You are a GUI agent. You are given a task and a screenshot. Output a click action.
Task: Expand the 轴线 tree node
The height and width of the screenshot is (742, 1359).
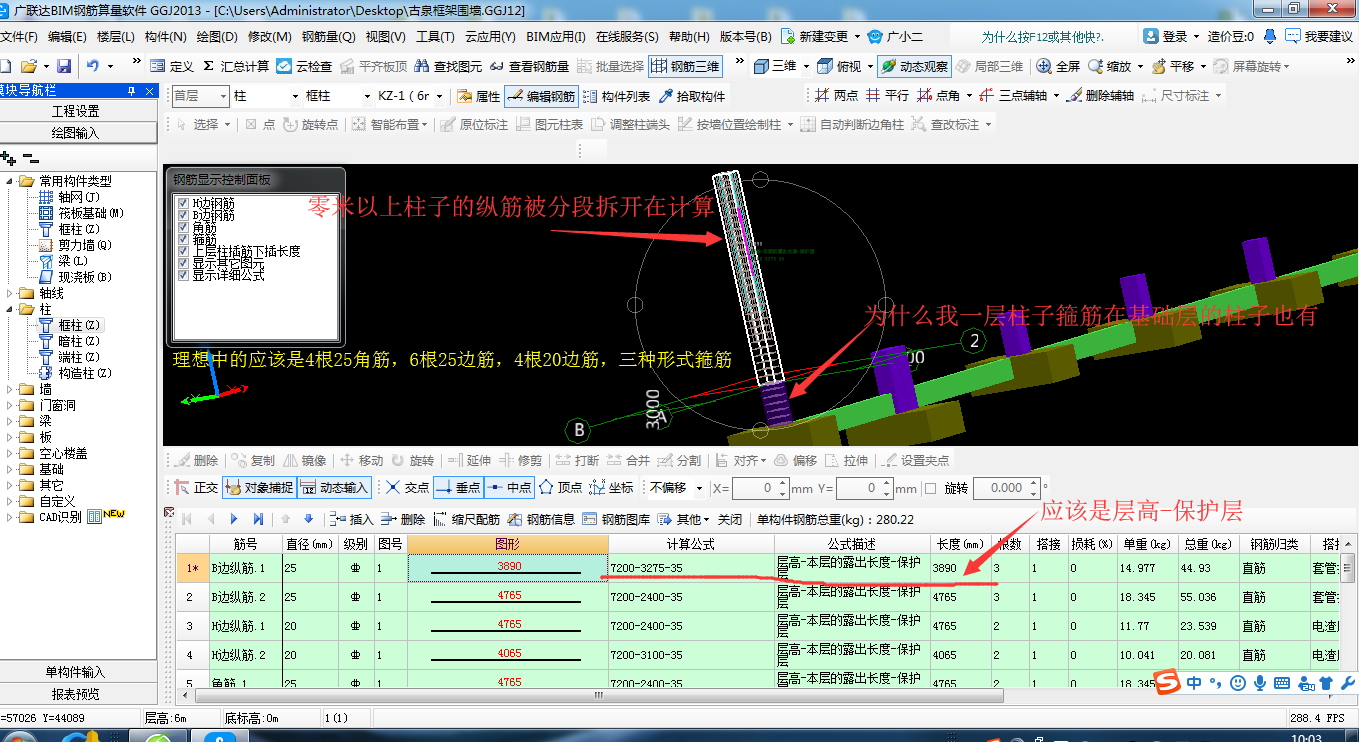click(10, 293)
